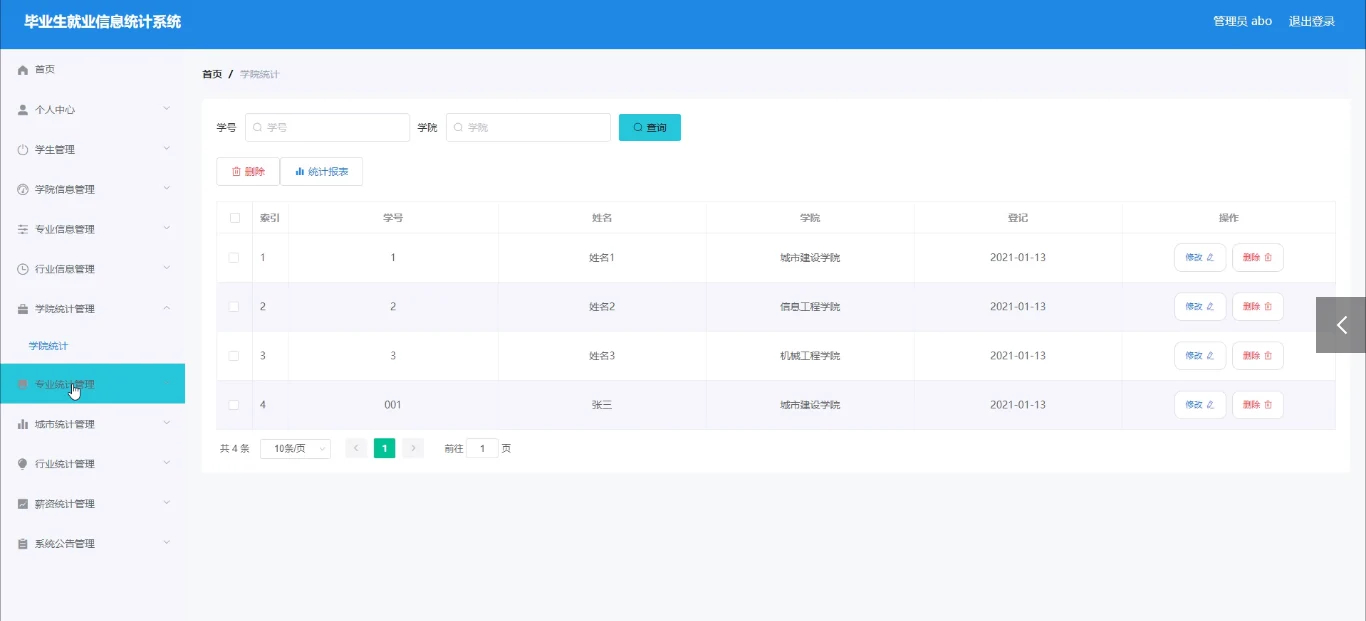Screen dimensions: 1366x621
Task: Click the clipboard icon beside 系统公告管理
Action: click(x=23, y=544)
